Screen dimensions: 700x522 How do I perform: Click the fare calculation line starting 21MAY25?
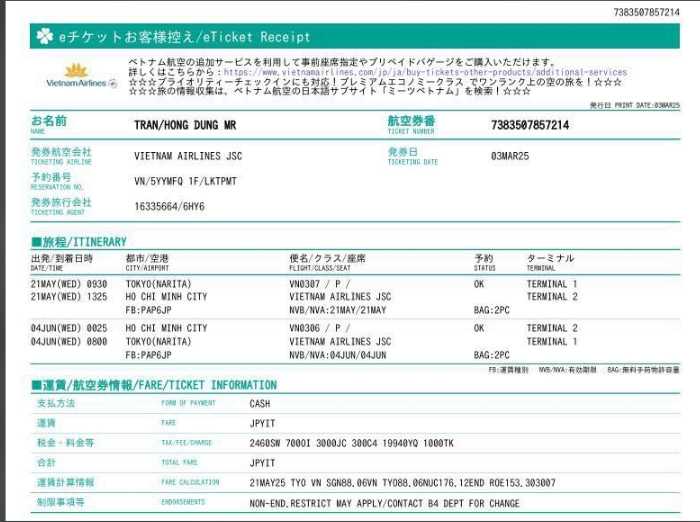coord(402,482)
